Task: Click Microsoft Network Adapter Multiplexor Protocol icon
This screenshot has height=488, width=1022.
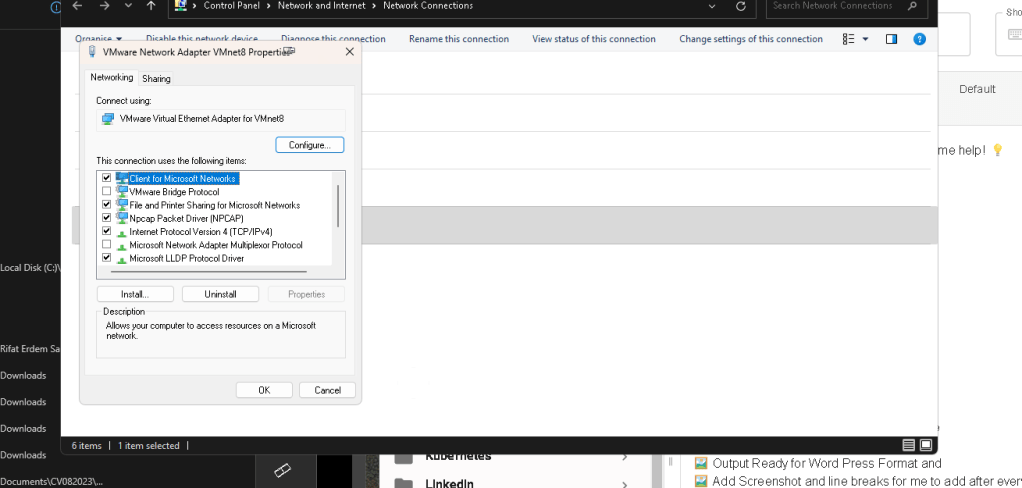Action: coord(122,246)
